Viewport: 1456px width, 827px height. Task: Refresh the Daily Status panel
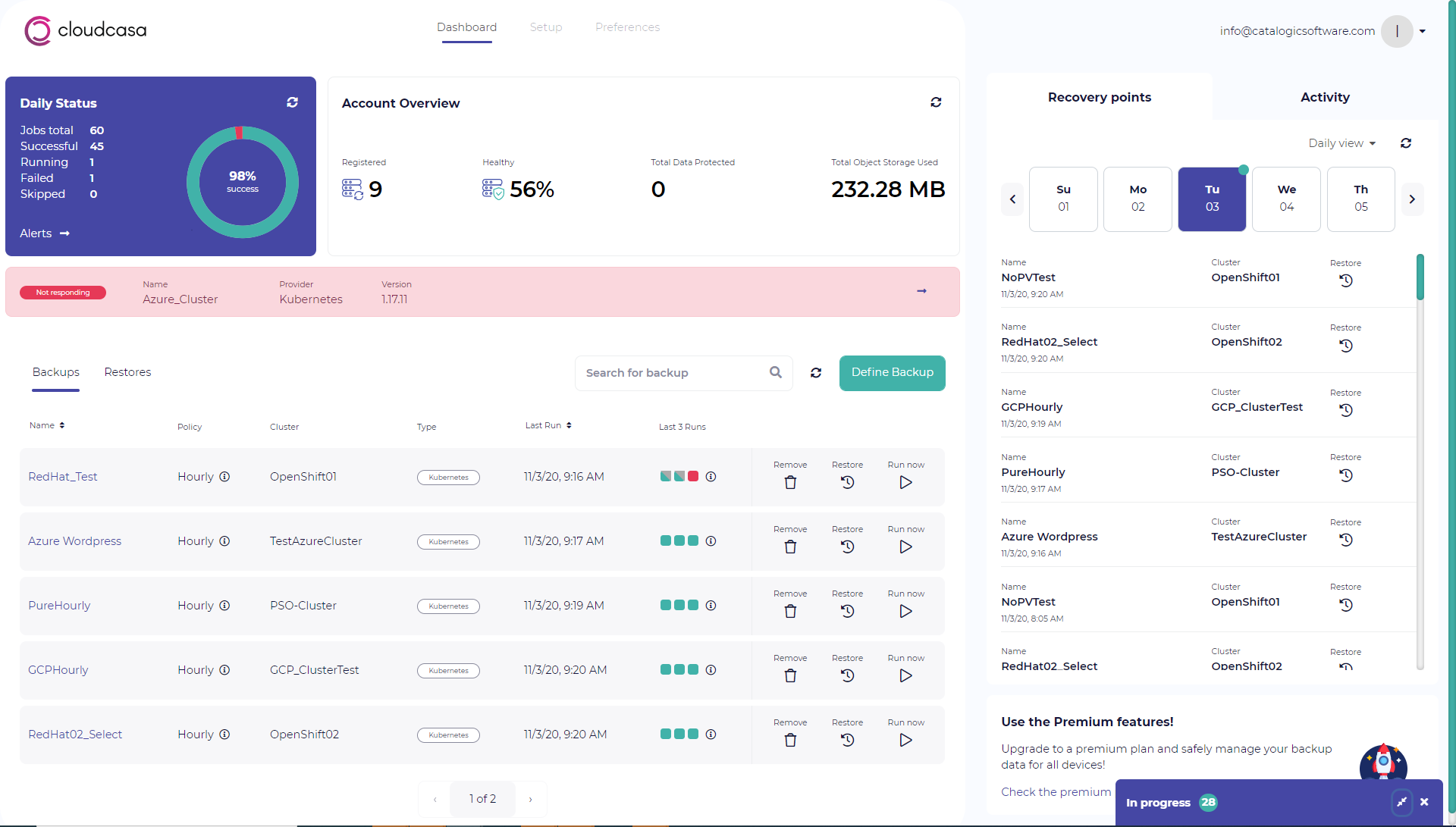(x=292, y=102)
